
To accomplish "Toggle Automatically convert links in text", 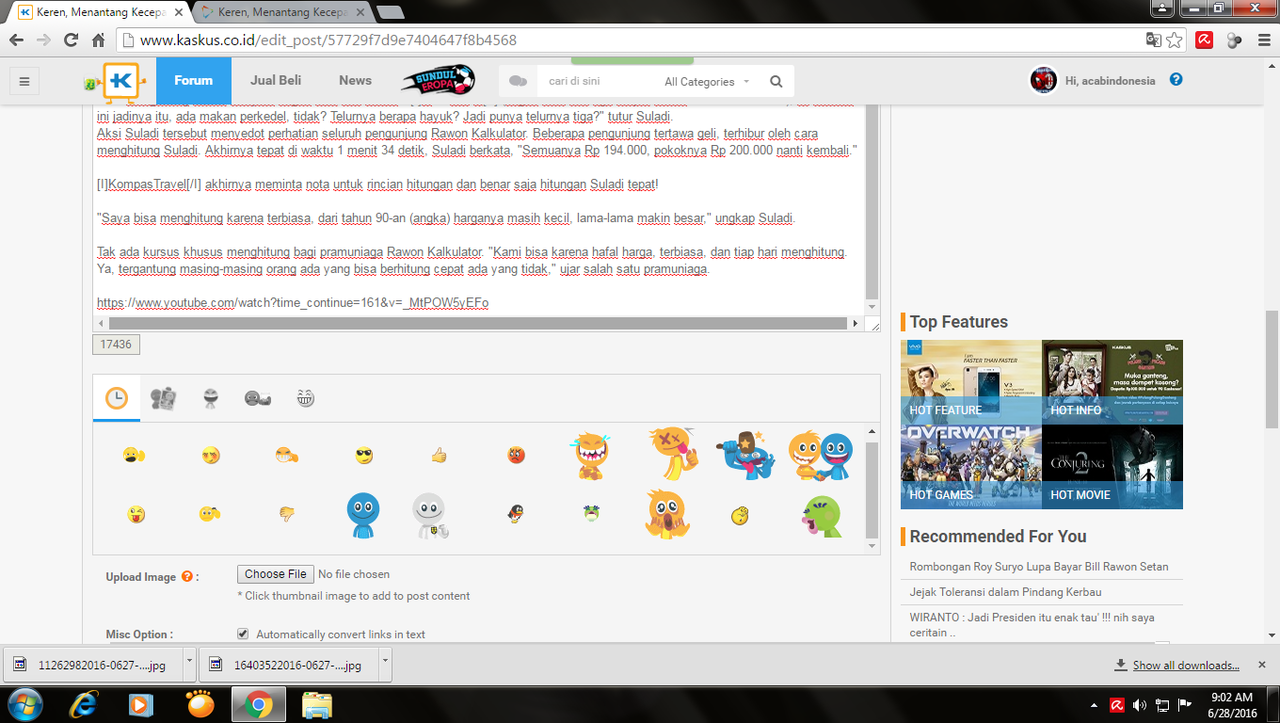I will [243, 634].
